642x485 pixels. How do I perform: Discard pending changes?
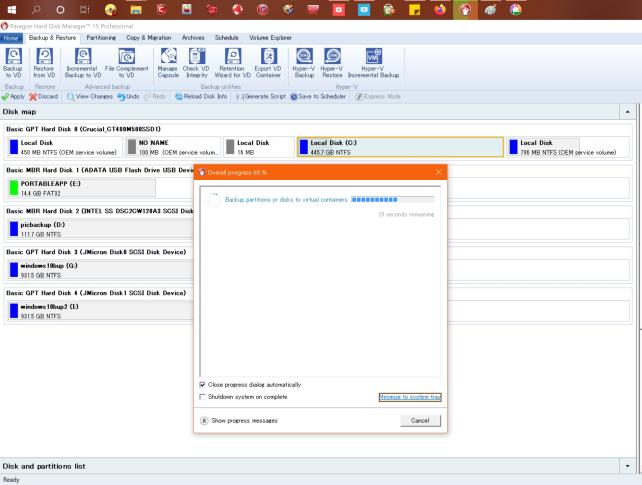point(43,97)
